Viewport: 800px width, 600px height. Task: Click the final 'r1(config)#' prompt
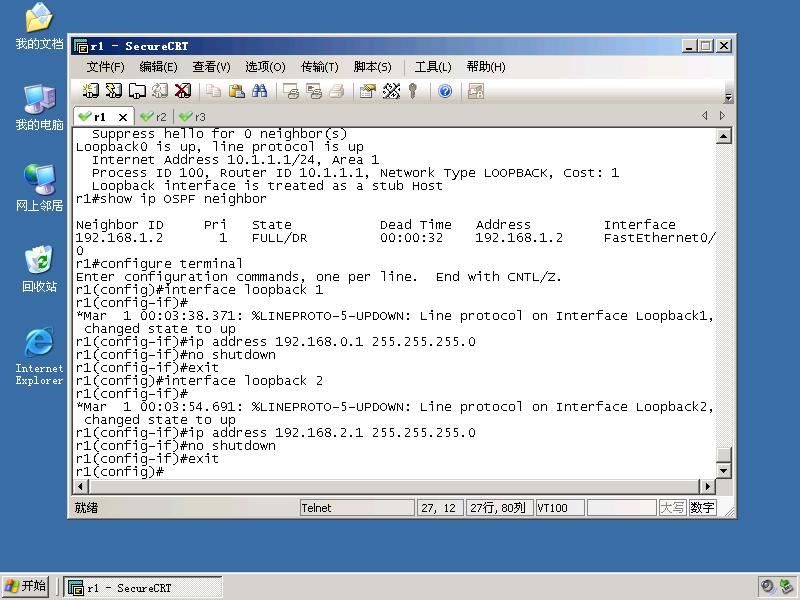120,472
